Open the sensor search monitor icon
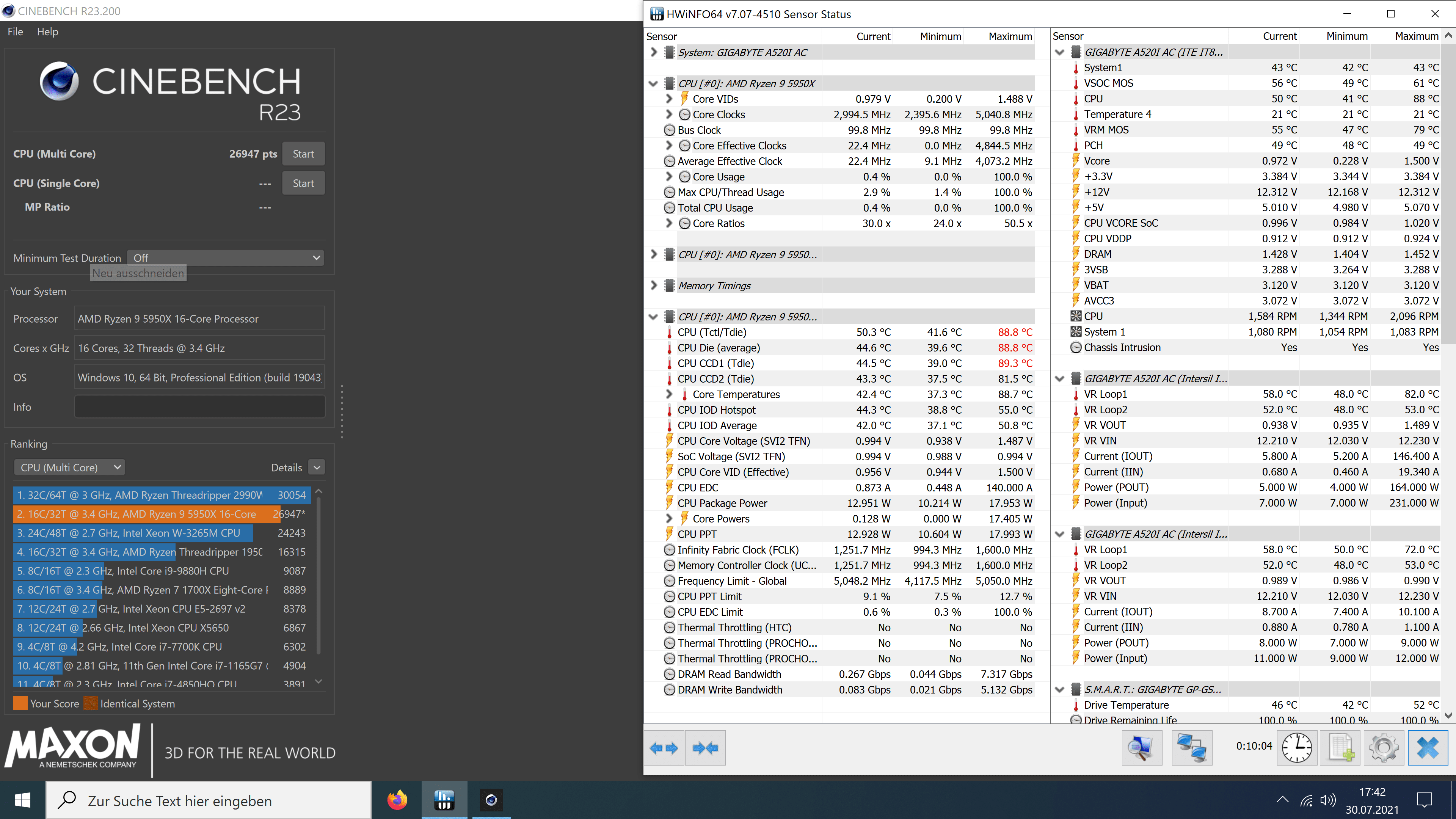This screenshot has width=1456, height=819. [1141, 748]
